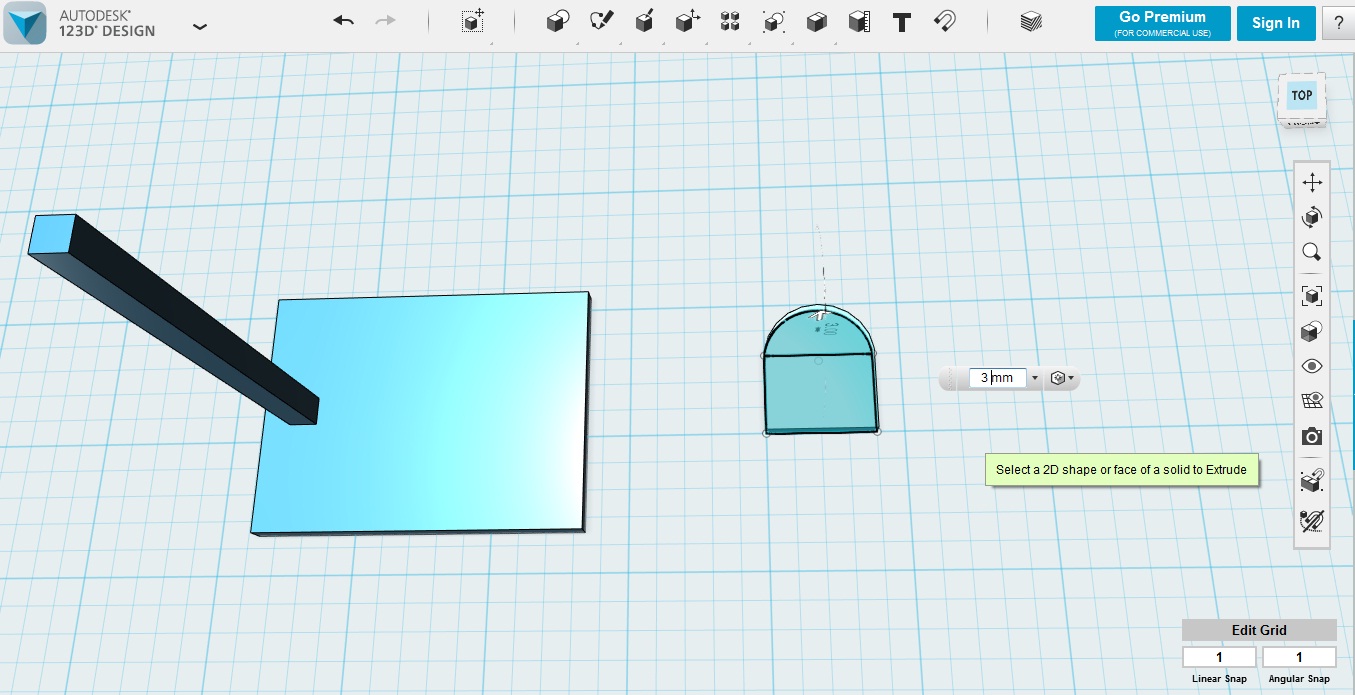The image size is (1355, 695).
Task: Click the redo arrow
Action: point(385,21)
